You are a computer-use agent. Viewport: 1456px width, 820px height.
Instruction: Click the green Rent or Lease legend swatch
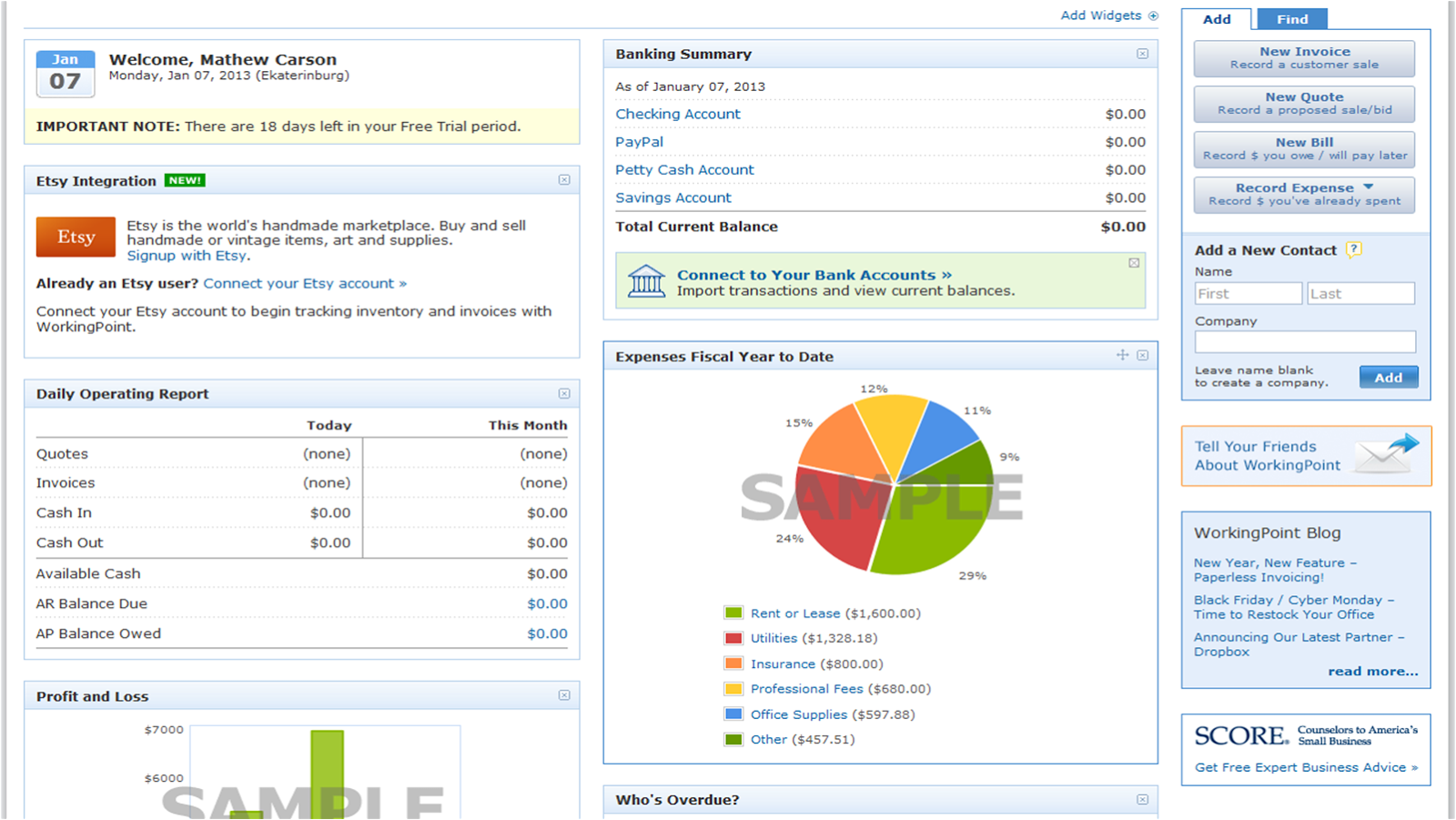click(733, 612)
